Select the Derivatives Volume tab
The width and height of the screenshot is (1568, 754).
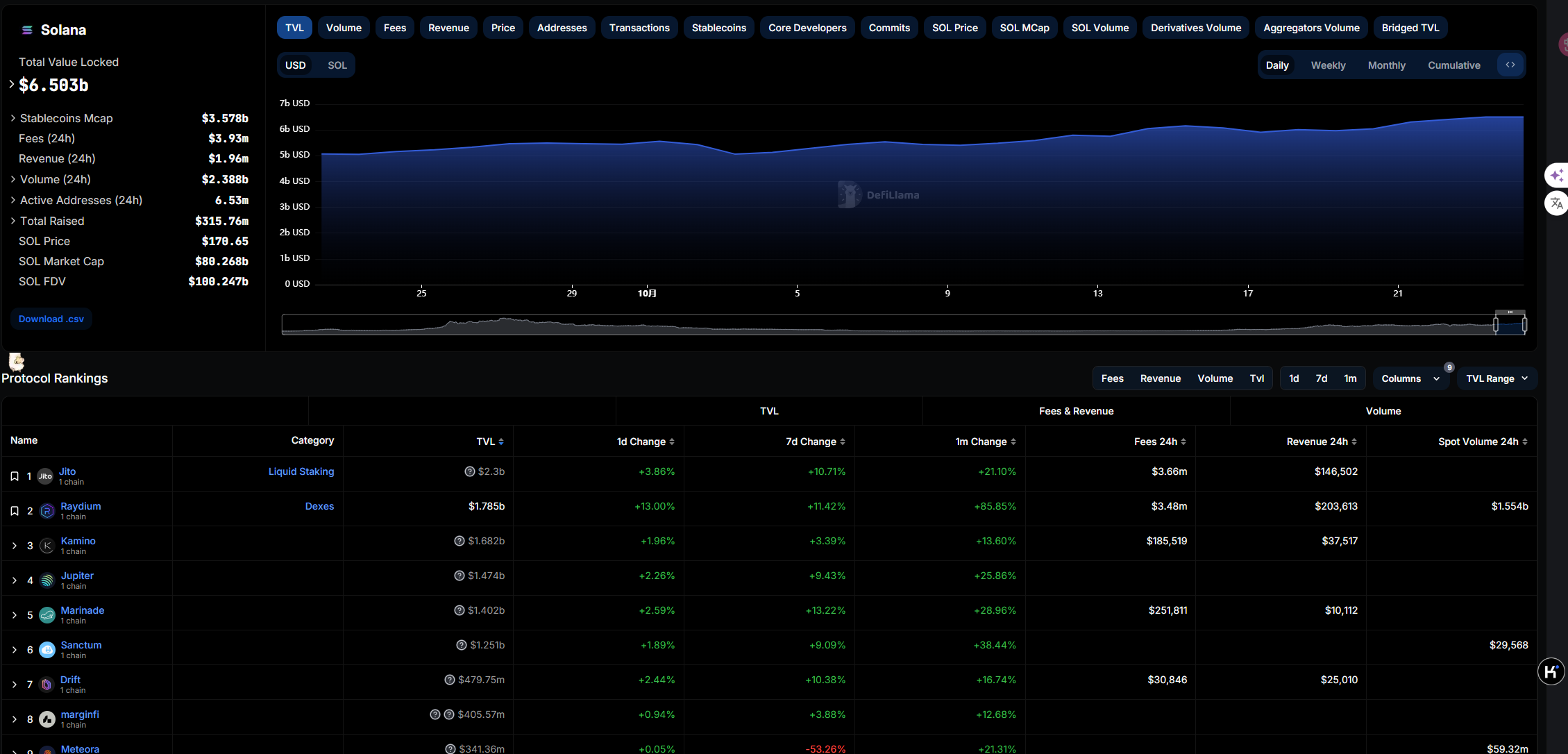pyautogui.click(x=1195, y=28)
